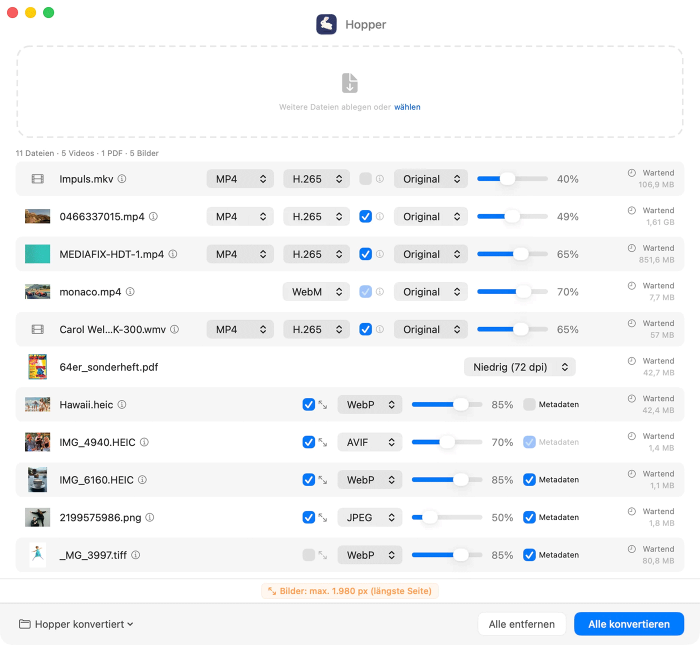Click the info icon next to 0466337015.mp4

tap(153, 216)
